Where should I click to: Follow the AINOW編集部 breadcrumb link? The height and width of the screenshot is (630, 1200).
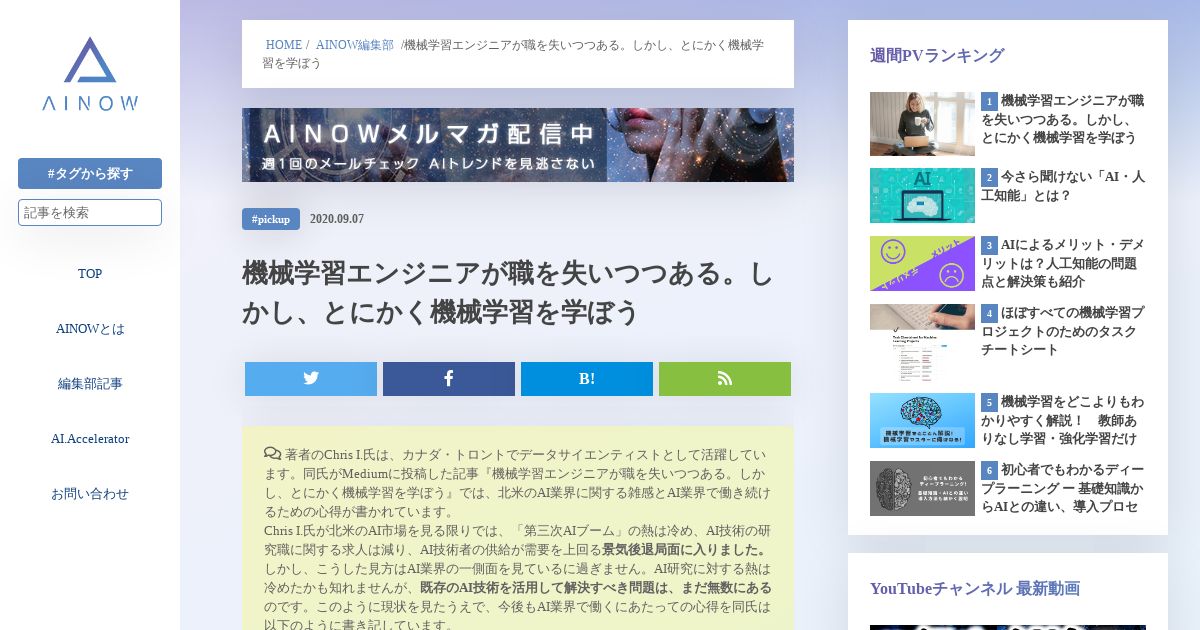(x=355, y=45)
